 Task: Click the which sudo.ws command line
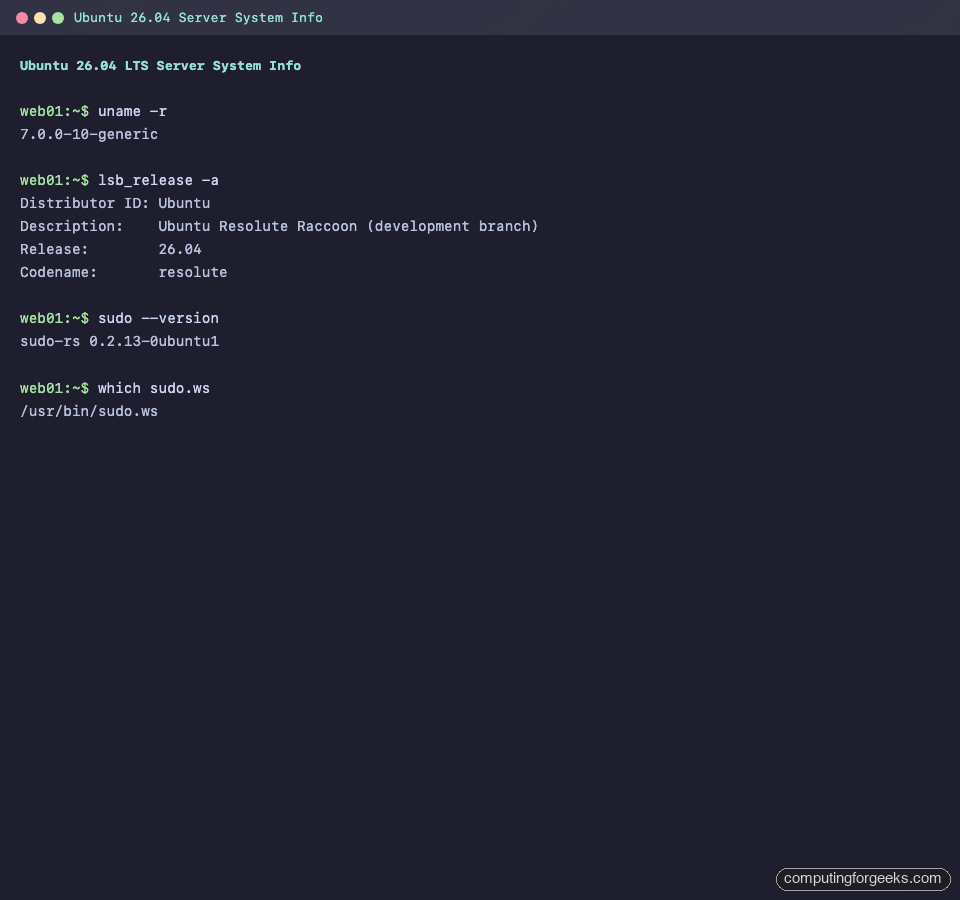(152, 388)
